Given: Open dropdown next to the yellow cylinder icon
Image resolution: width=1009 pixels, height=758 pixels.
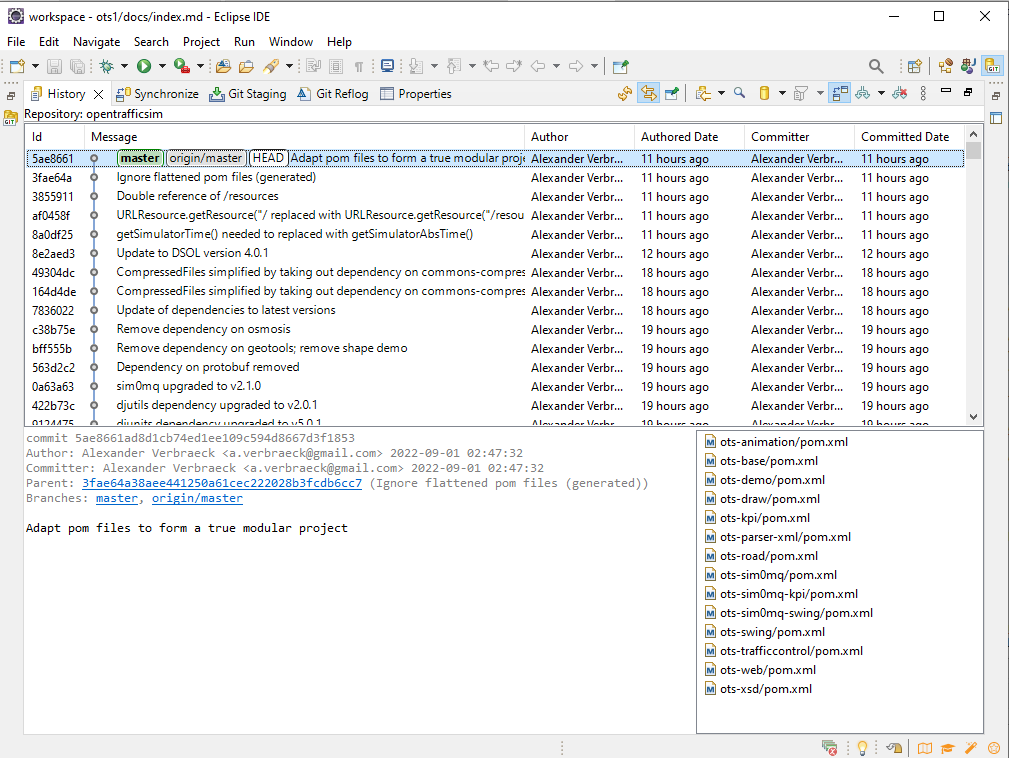Looking at the screenshot, I should 782,94.
